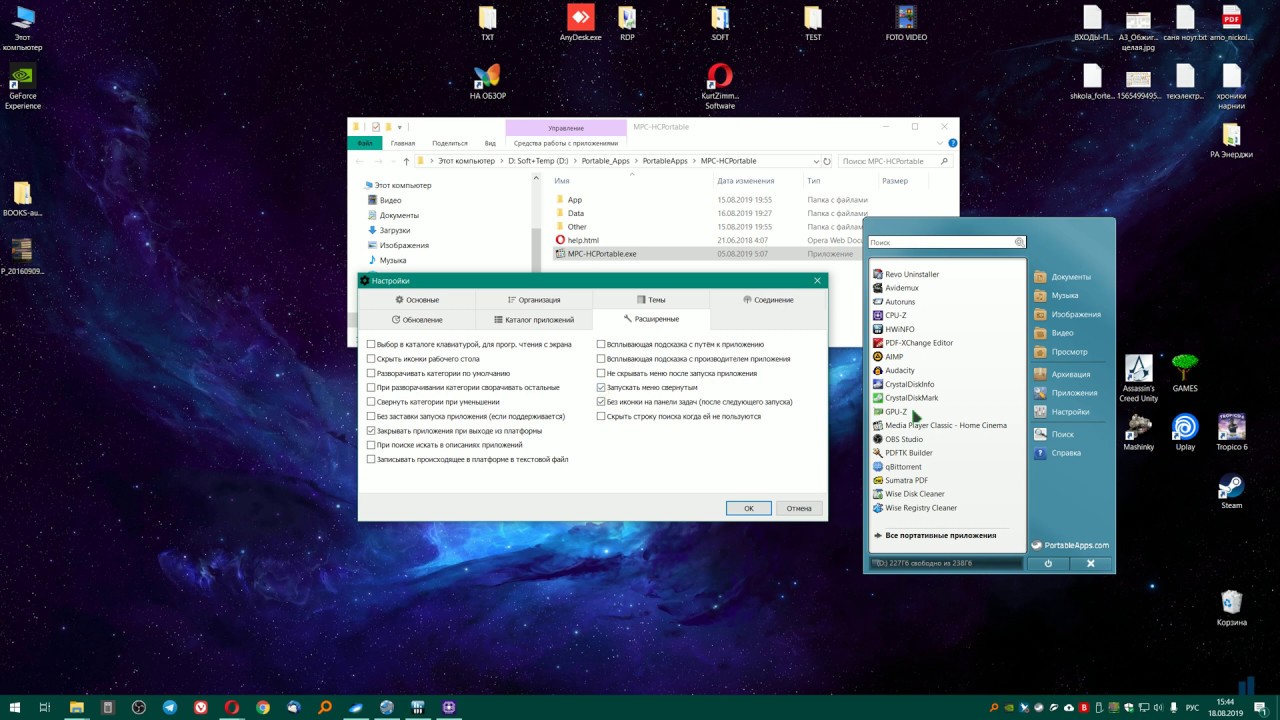Open Документы folder in PortableApps sidebar
This screenshot has width=1280, height=720.
point(1063,277)
